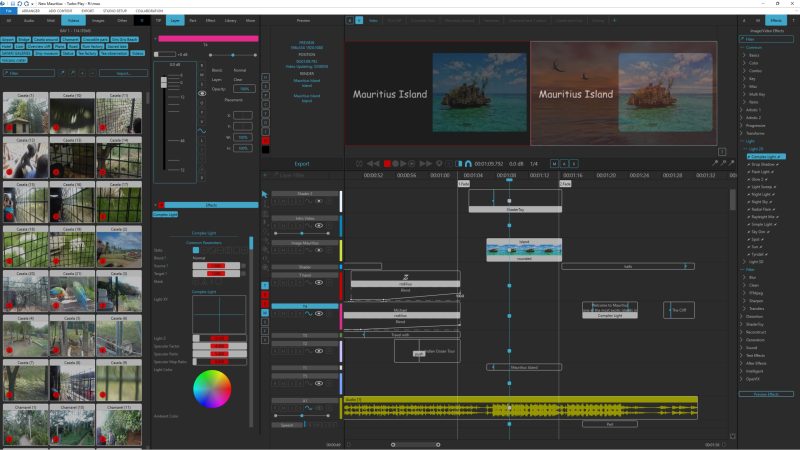Pick a hue on the Light Color wheel
The image size is (800, 450).
[x=212, y=389]
